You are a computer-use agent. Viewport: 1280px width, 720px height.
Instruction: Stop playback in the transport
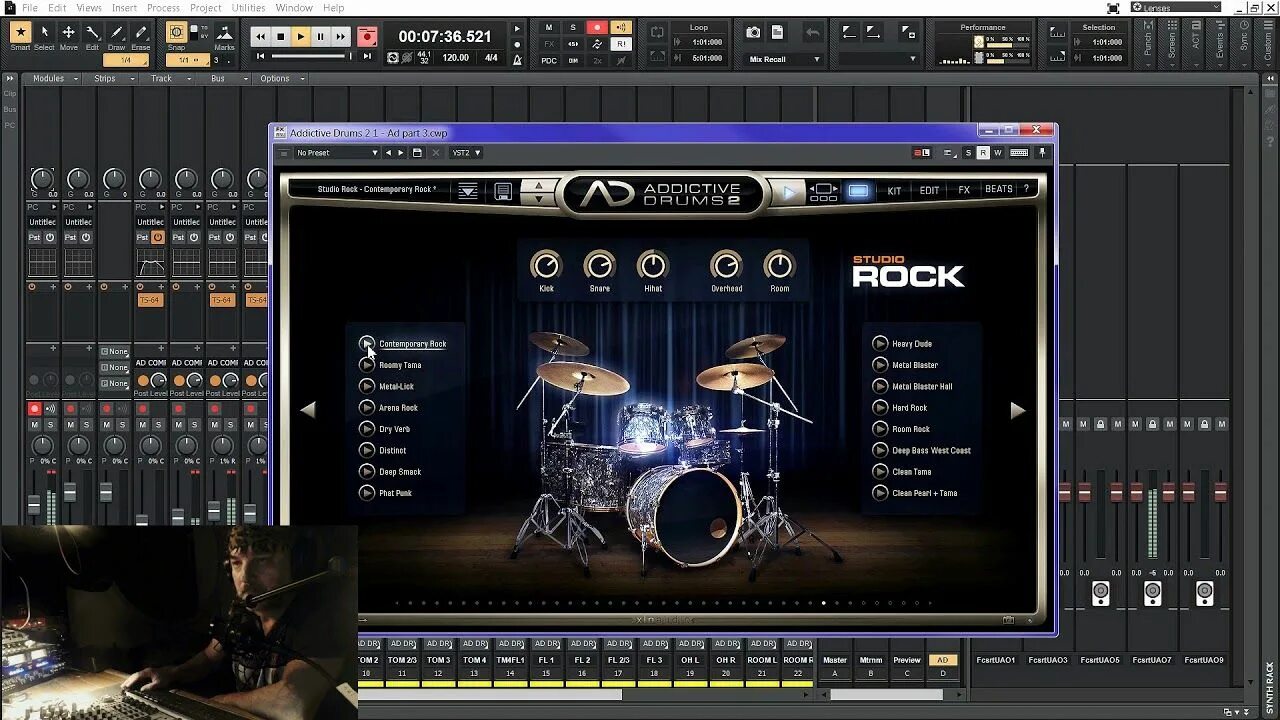281,36
